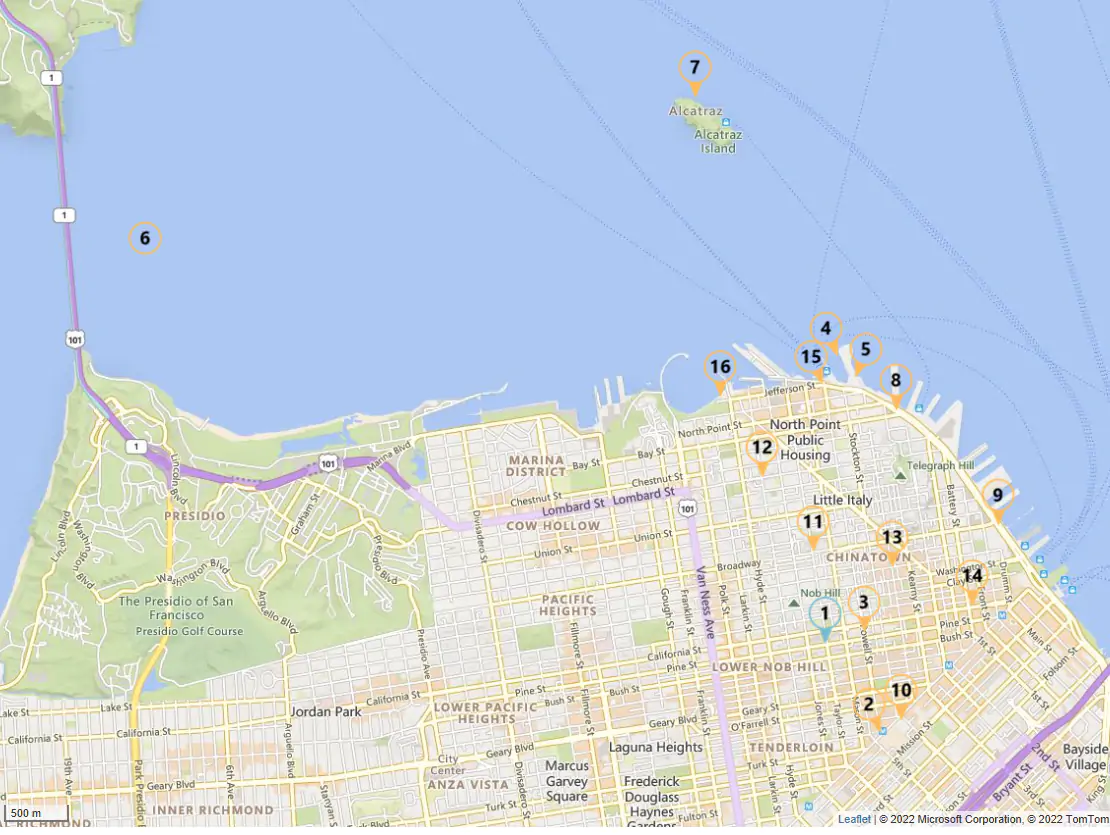Open map marker number 3

click(x=864, y=603)
